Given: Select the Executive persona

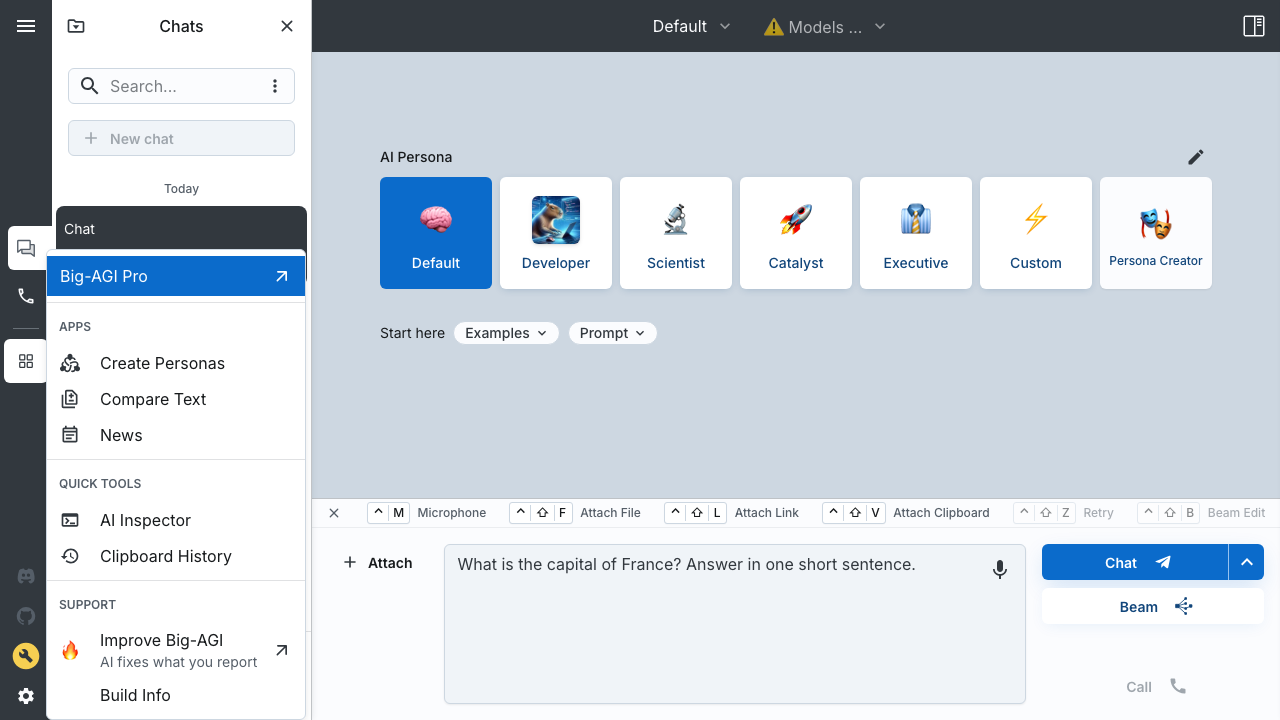Looking at the screenshot, I should pos(916,233).
